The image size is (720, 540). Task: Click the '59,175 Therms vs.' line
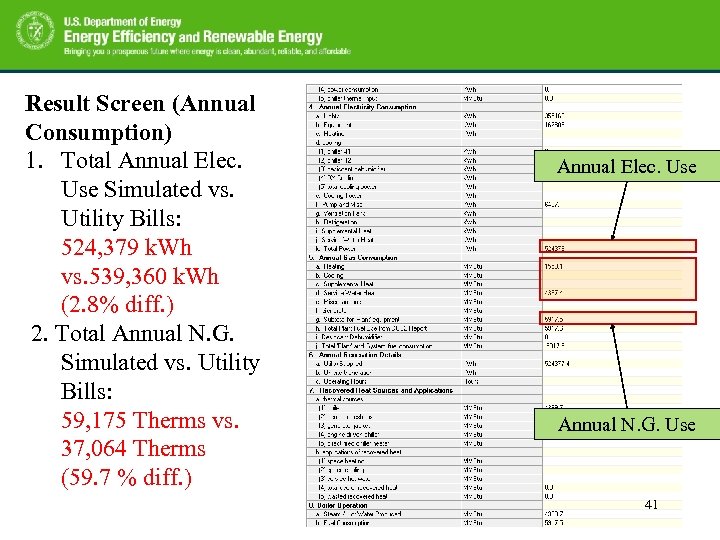coord(150,420)
